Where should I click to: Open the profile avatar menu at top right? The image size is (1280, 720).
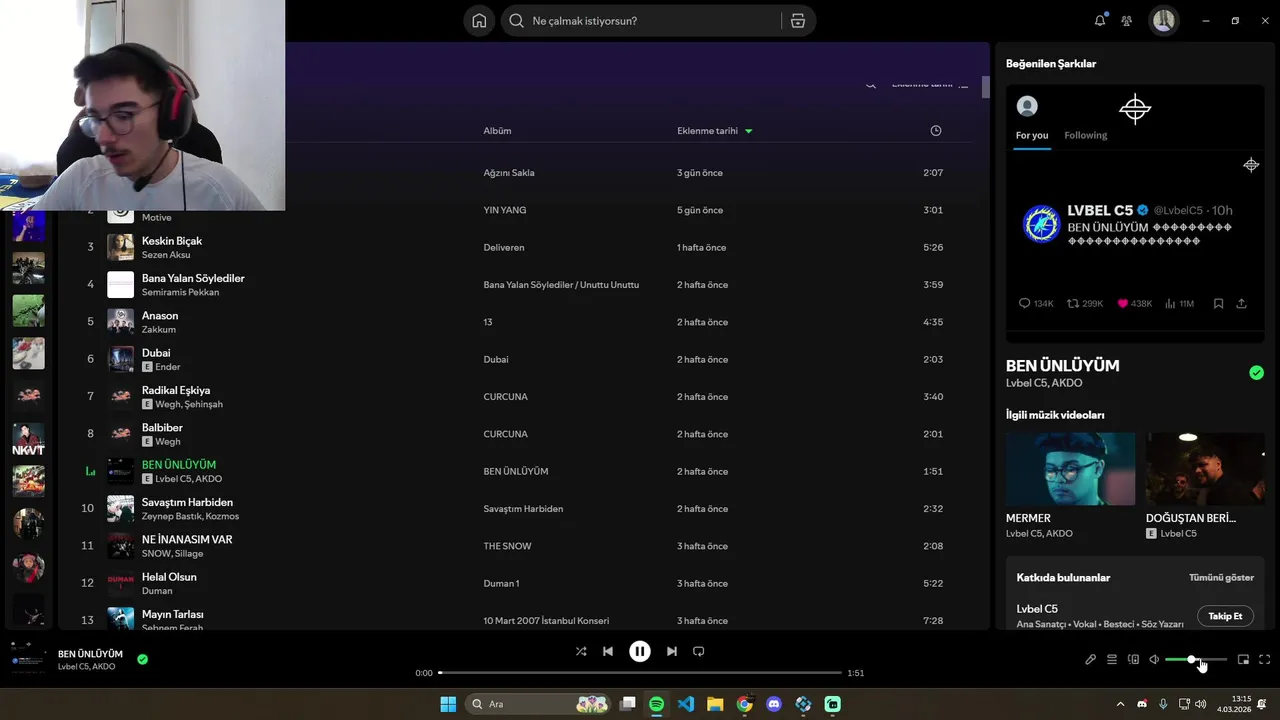[1163, 21]
